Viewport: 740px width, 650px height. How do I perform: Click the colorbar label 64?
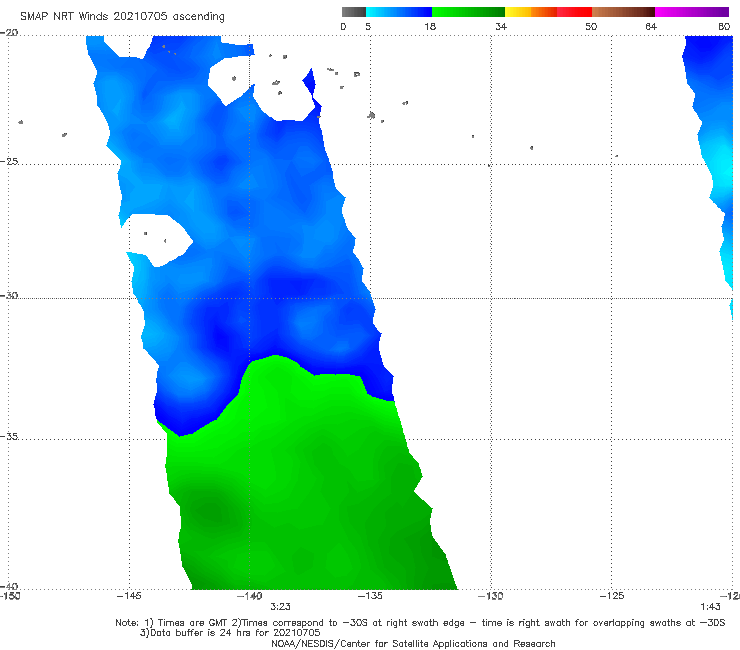coord(651,26)
